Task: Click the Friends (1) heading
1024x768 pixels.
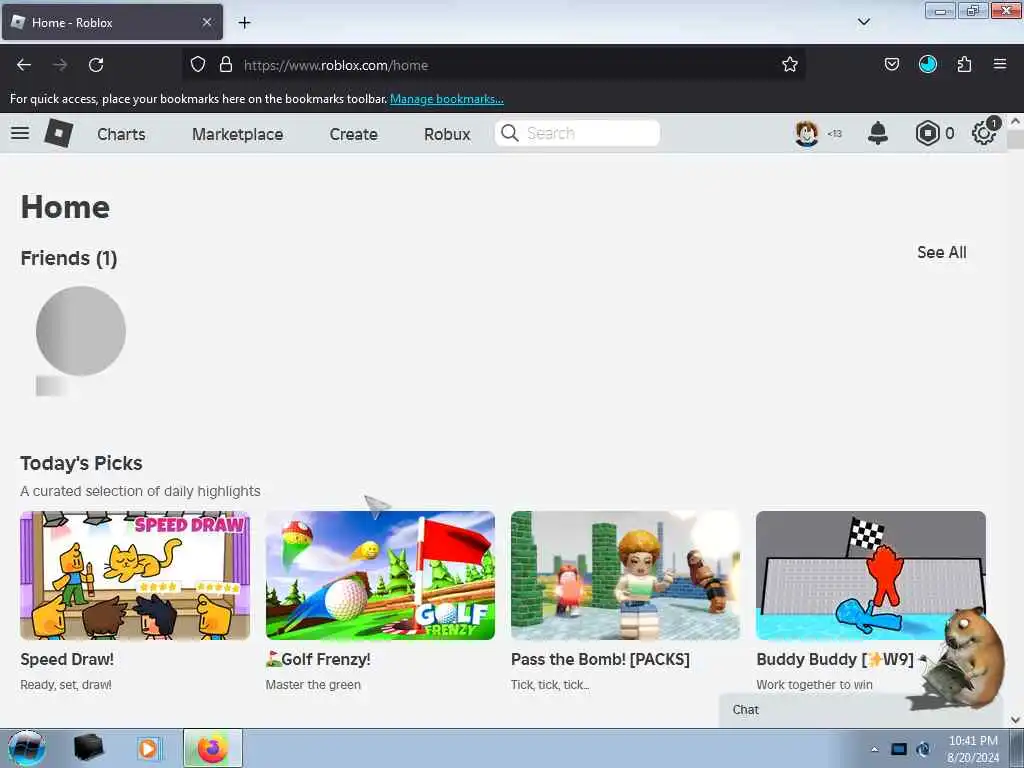Action: (69, 259)
